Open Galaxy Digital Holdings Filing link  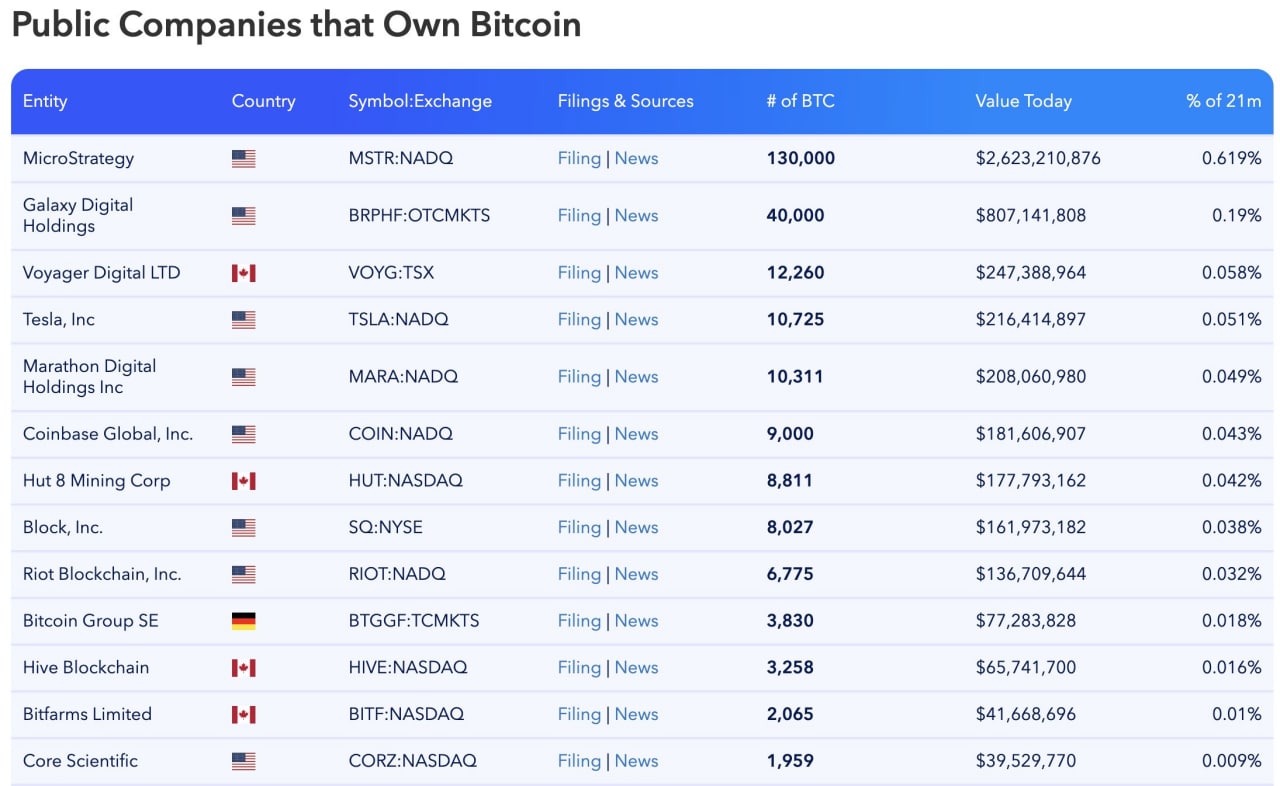click(x=579, y=215)
